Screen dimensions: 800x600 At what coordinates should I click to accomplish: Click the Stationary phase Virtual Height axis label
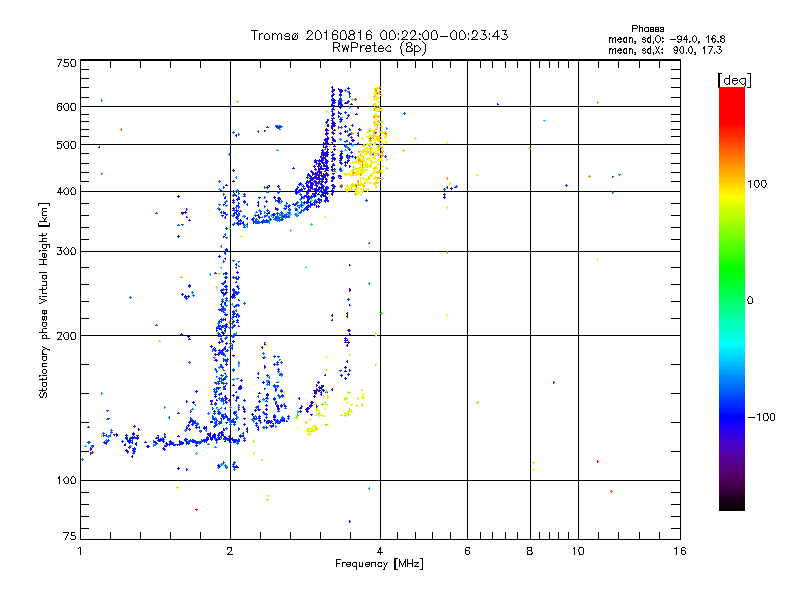(43, 300)
